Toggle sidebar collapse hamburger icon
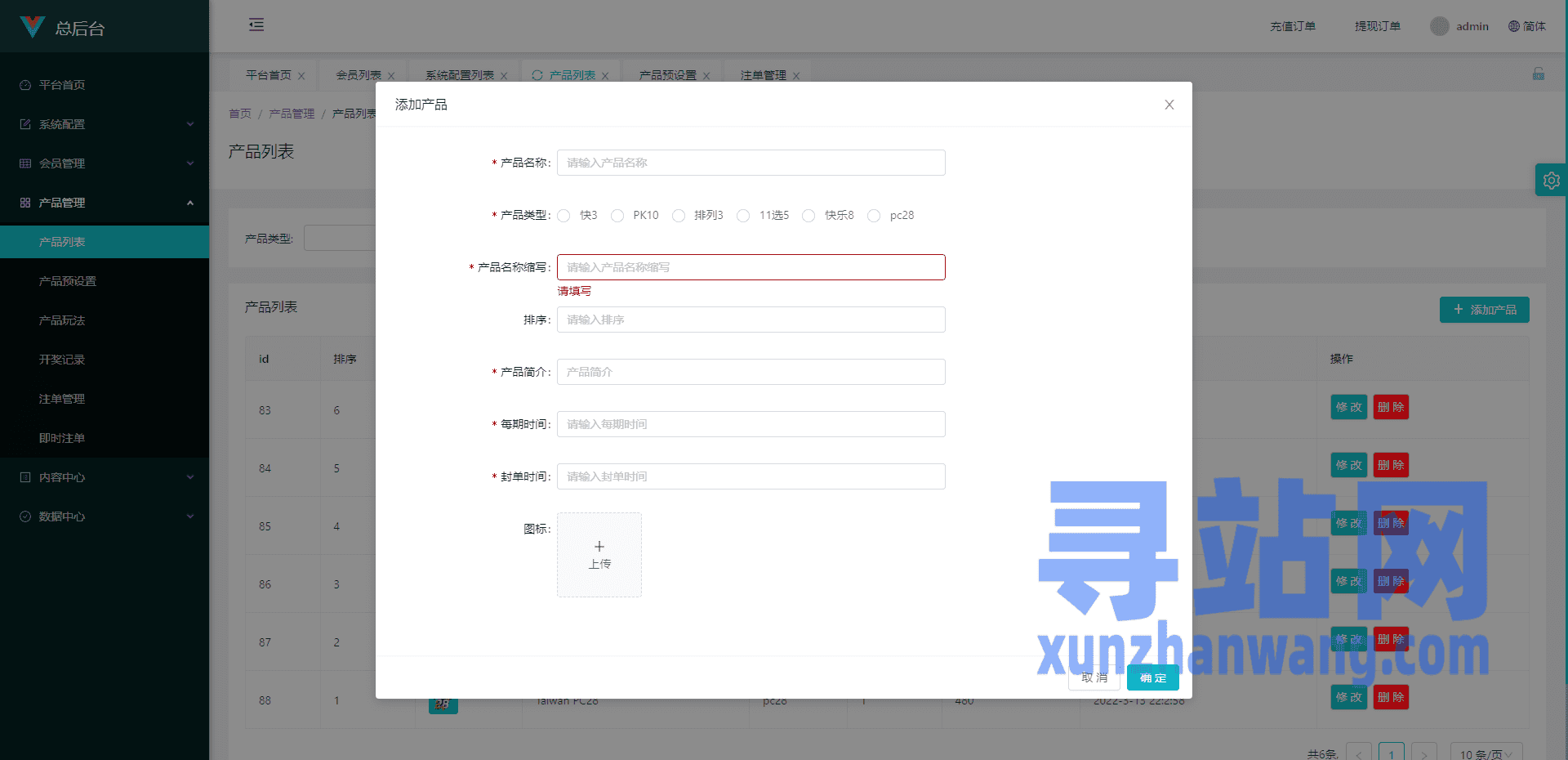Screen dimensions: 1568x760 click(x=256, y=25)
